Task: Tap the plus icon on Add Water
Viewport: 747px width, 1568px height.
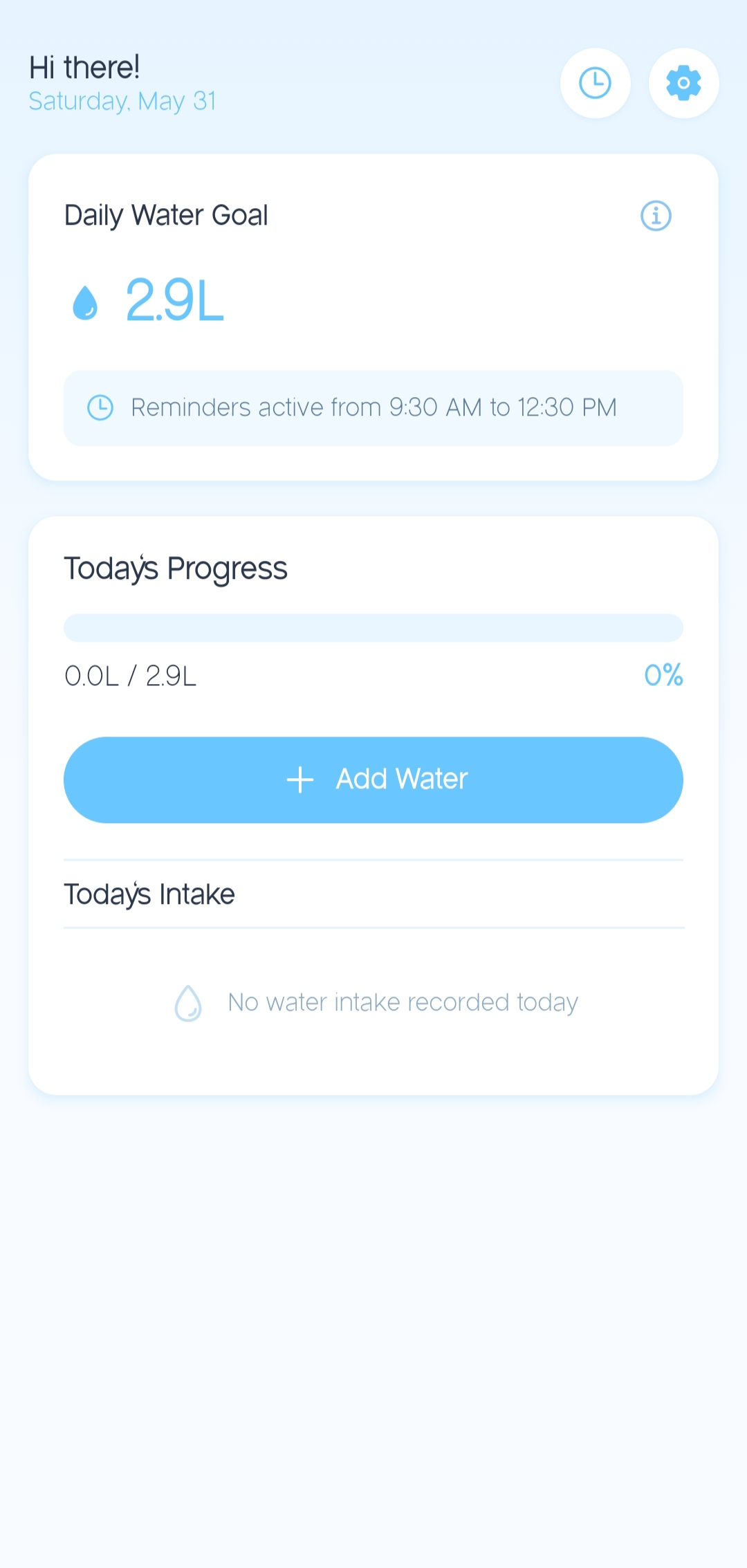Action: 300,780
